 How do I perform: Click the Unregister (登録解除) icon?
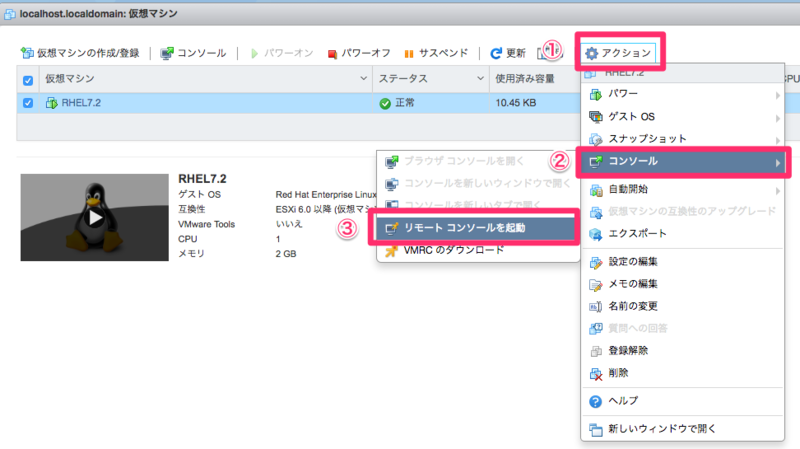(x=595, y=351)
